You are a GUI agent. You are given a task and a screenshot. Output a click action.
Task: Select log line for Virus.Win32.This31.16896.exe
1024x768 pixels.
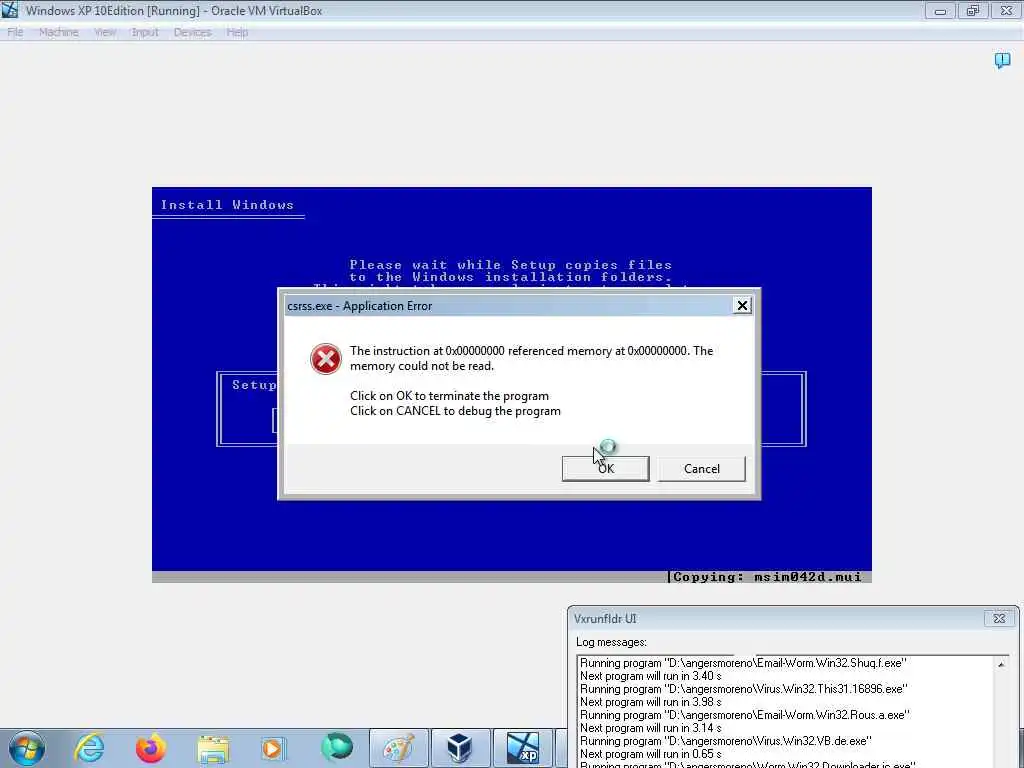pyautogui.click(x=744, y=689)
